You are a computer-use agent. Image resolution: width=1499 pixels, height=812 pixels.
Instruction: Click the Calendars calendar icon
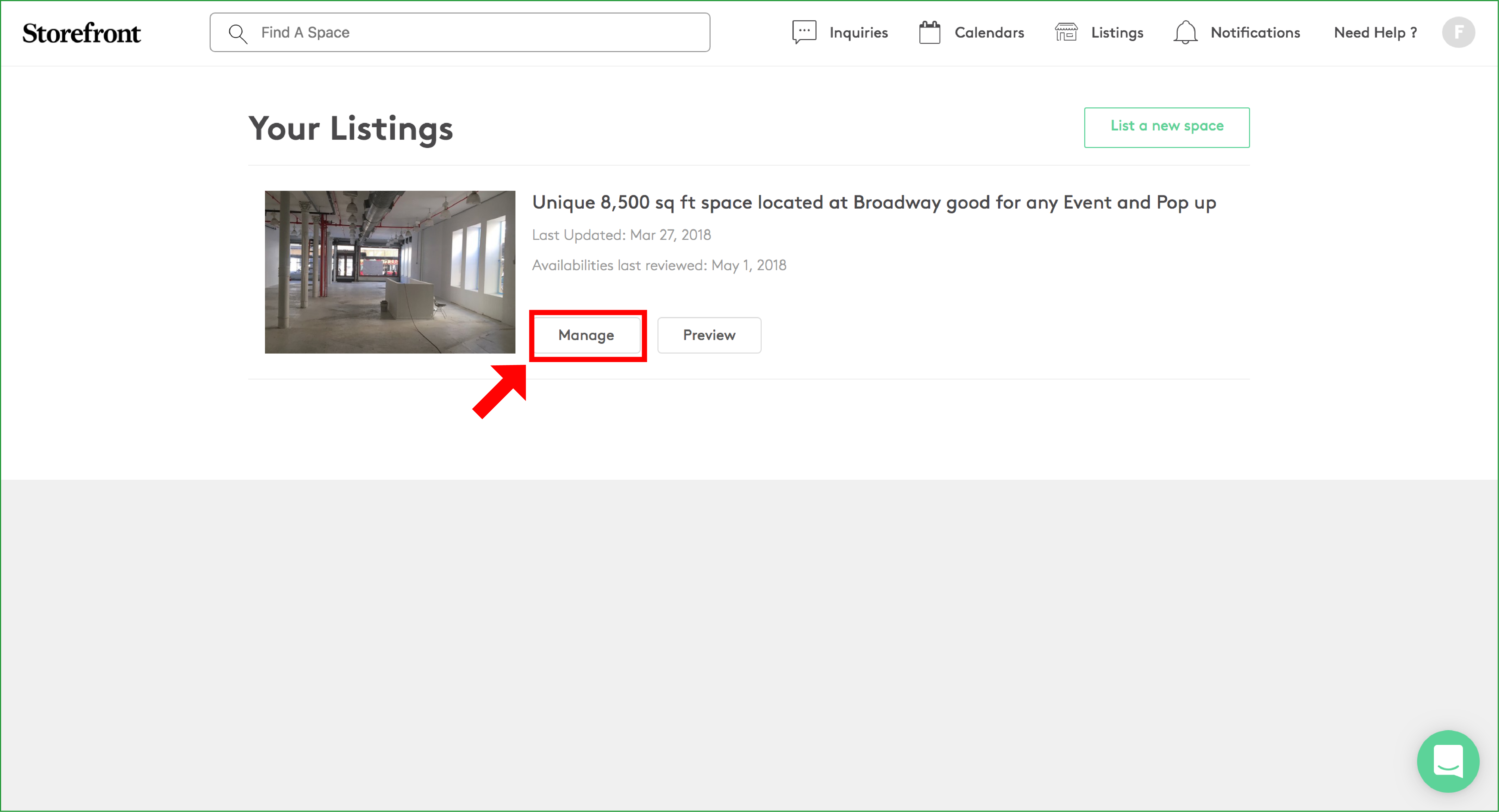[x=929, y=33]
